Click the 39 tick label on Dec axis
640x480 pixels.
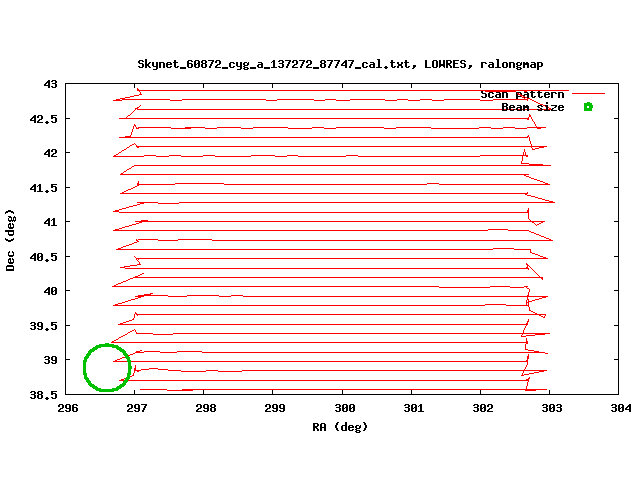tap(51, 360)
